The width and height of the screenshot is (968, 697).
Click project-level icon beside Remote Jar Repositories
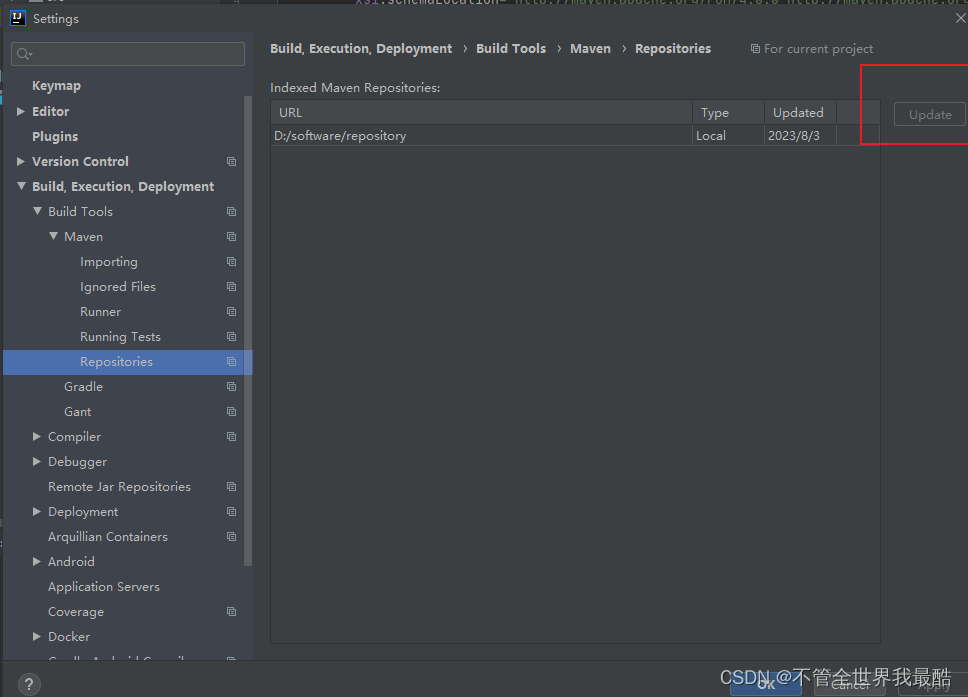tap(232, 486)
